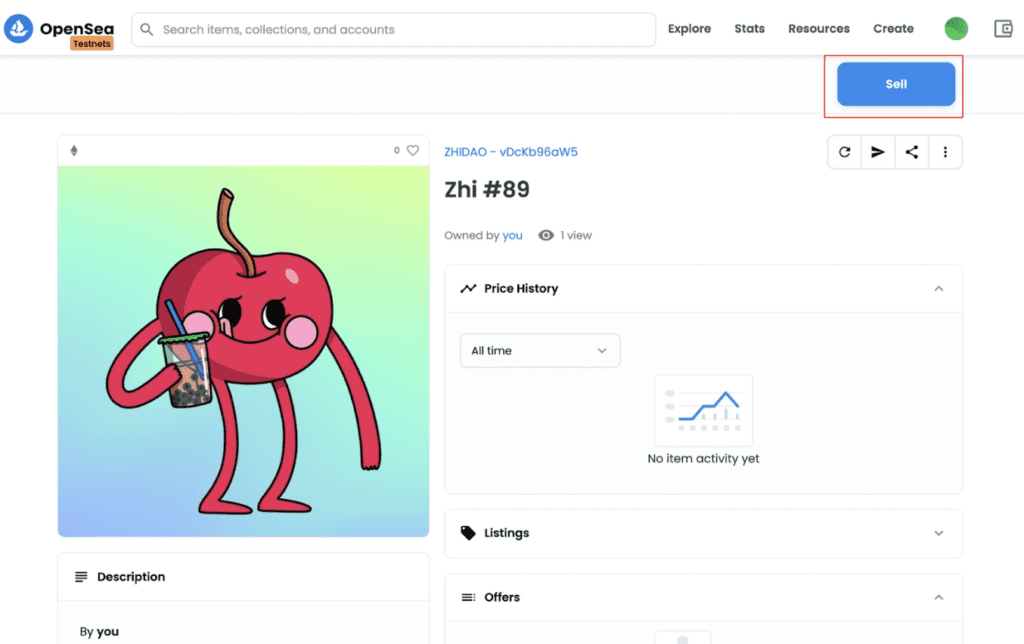Viewport: 1024px width, 644px height.
Task: Click the cherry NFT image
Action: click(x=244, y=351)
